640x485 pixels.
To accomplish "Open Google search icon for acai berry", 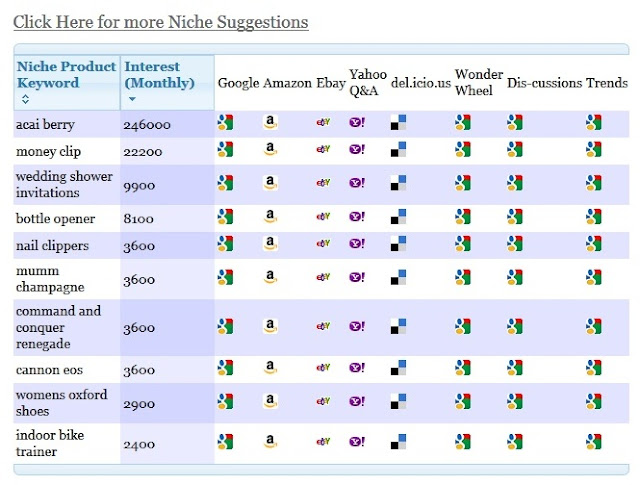I will point(225,122).
